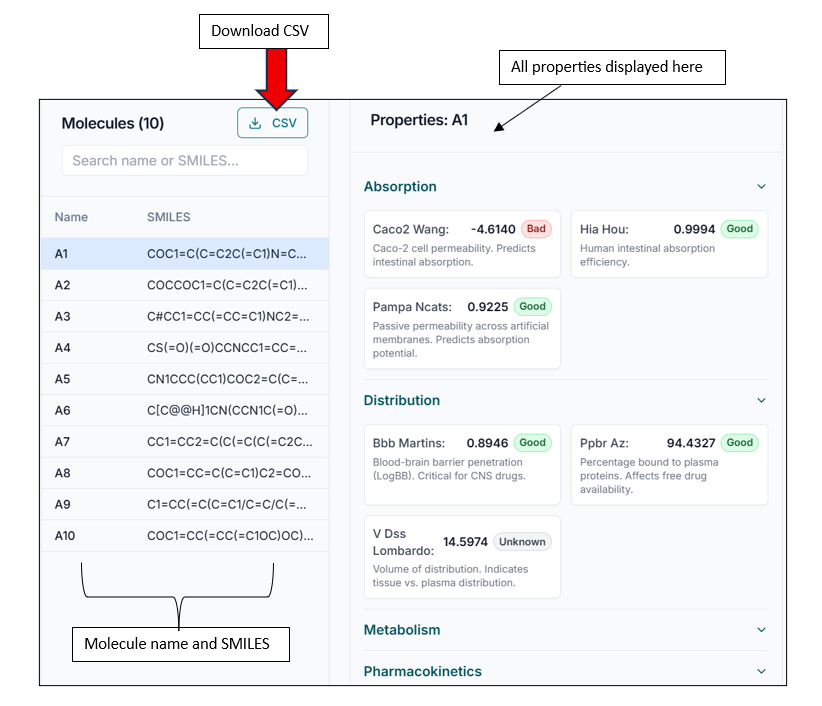Collapse the Distribution section chevron
The width and height of the screenshot is (822, 706).
(761, 401)
